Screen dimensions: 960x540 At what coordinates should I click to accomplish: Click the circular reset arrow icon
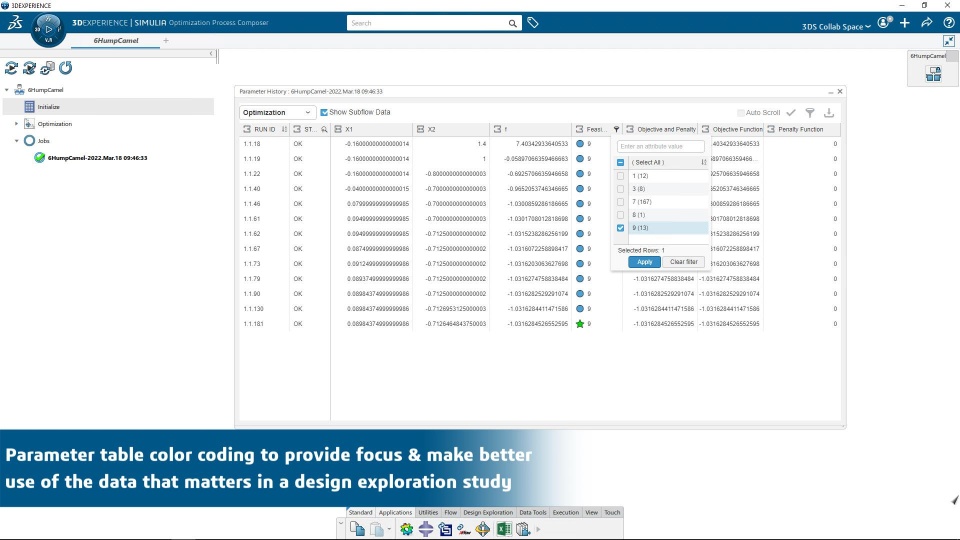tap(66, 68)
